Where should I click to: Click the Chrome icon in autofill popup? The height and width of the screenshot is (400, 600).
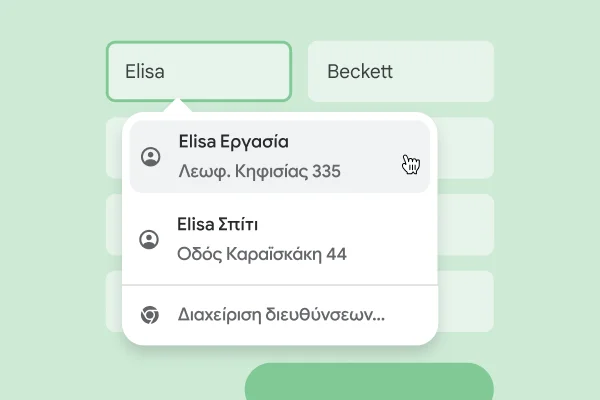pos(150,314)
